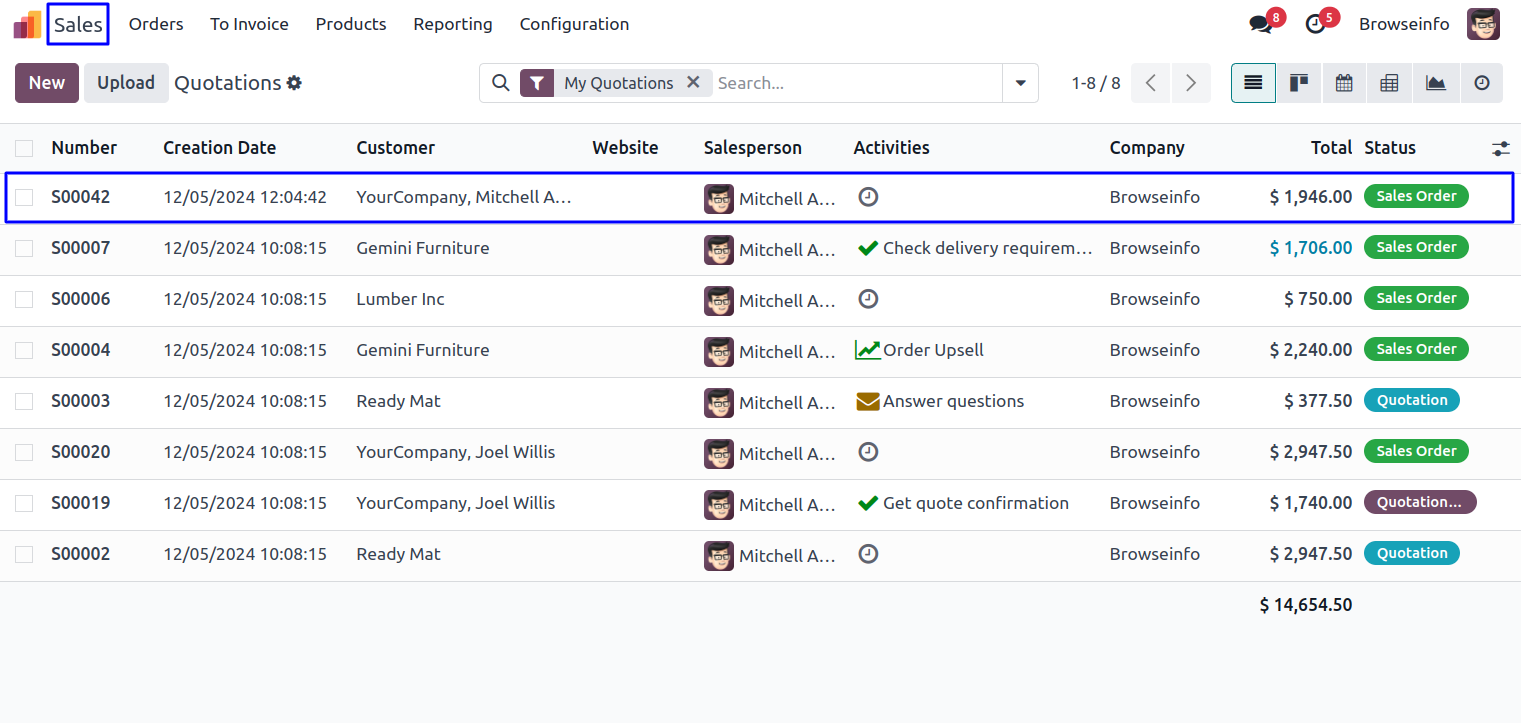The image size is (1521, 723).
Task: Tick the checkbox for order S00042
Action: (24, 197)
